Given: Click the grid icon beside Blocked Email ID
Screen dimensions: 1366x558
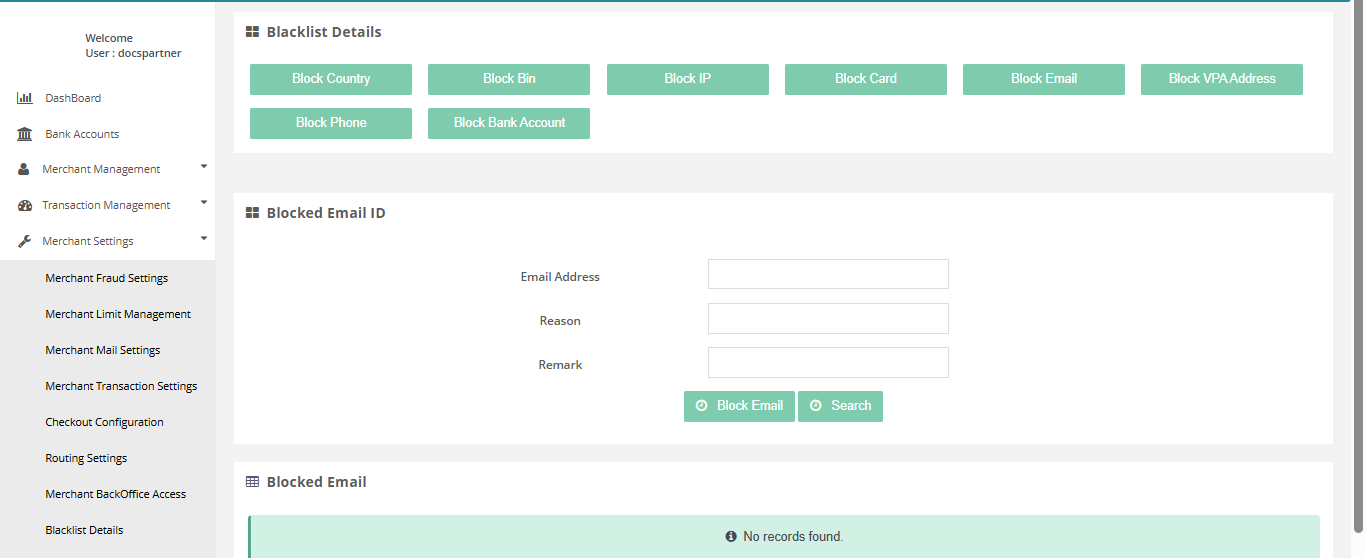Looking at the screenshot, I should 253,213.
